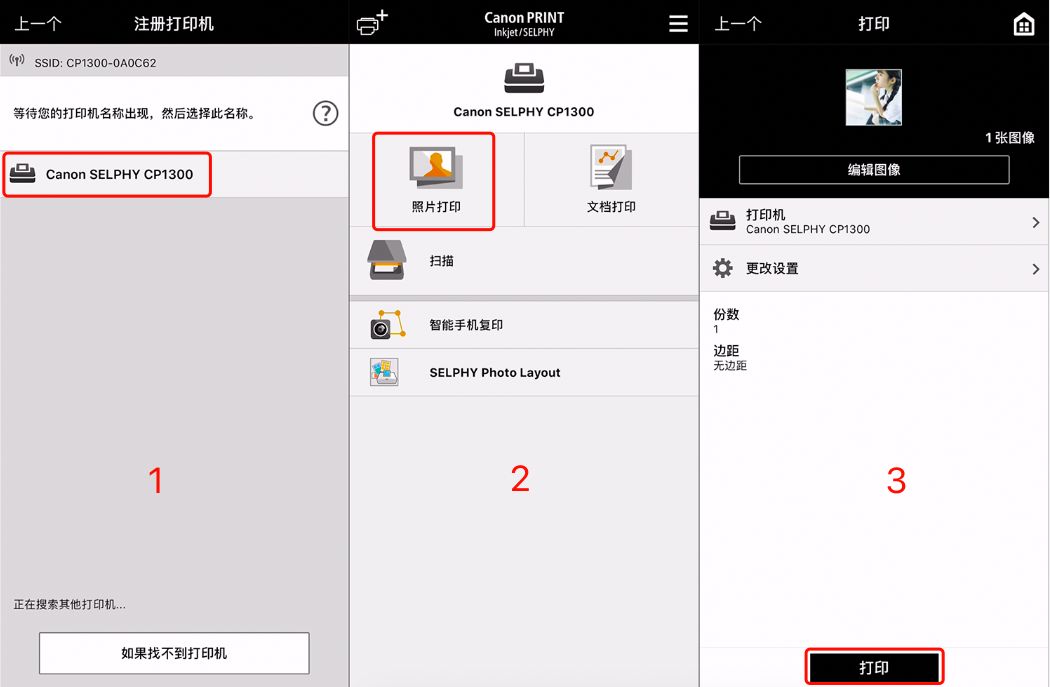The image size is (1050, 687).
Task: Launch SELPHY Photo Layout
Action: click(524, 372)
